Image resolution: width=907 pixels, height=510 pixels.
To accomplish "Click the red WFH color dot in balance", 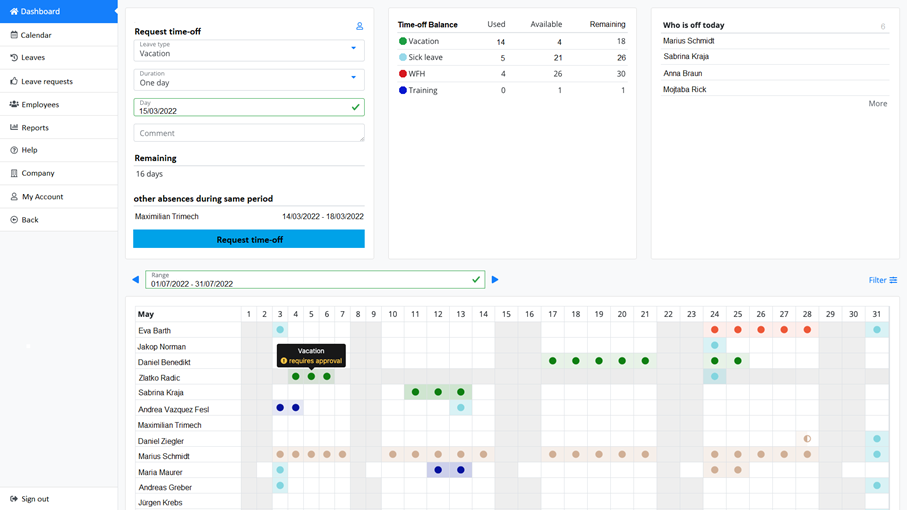I will 403,73.
